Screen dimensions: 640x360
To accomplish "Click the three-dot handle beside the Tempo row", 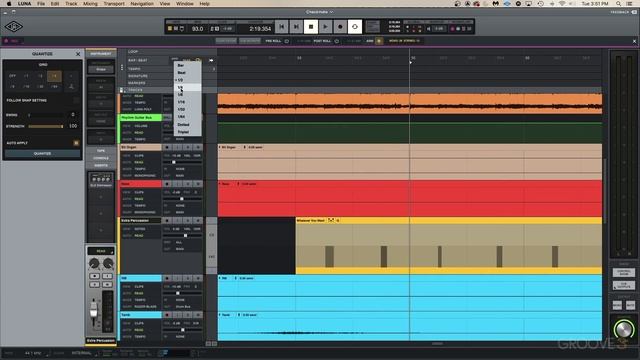I will [122, 67].
